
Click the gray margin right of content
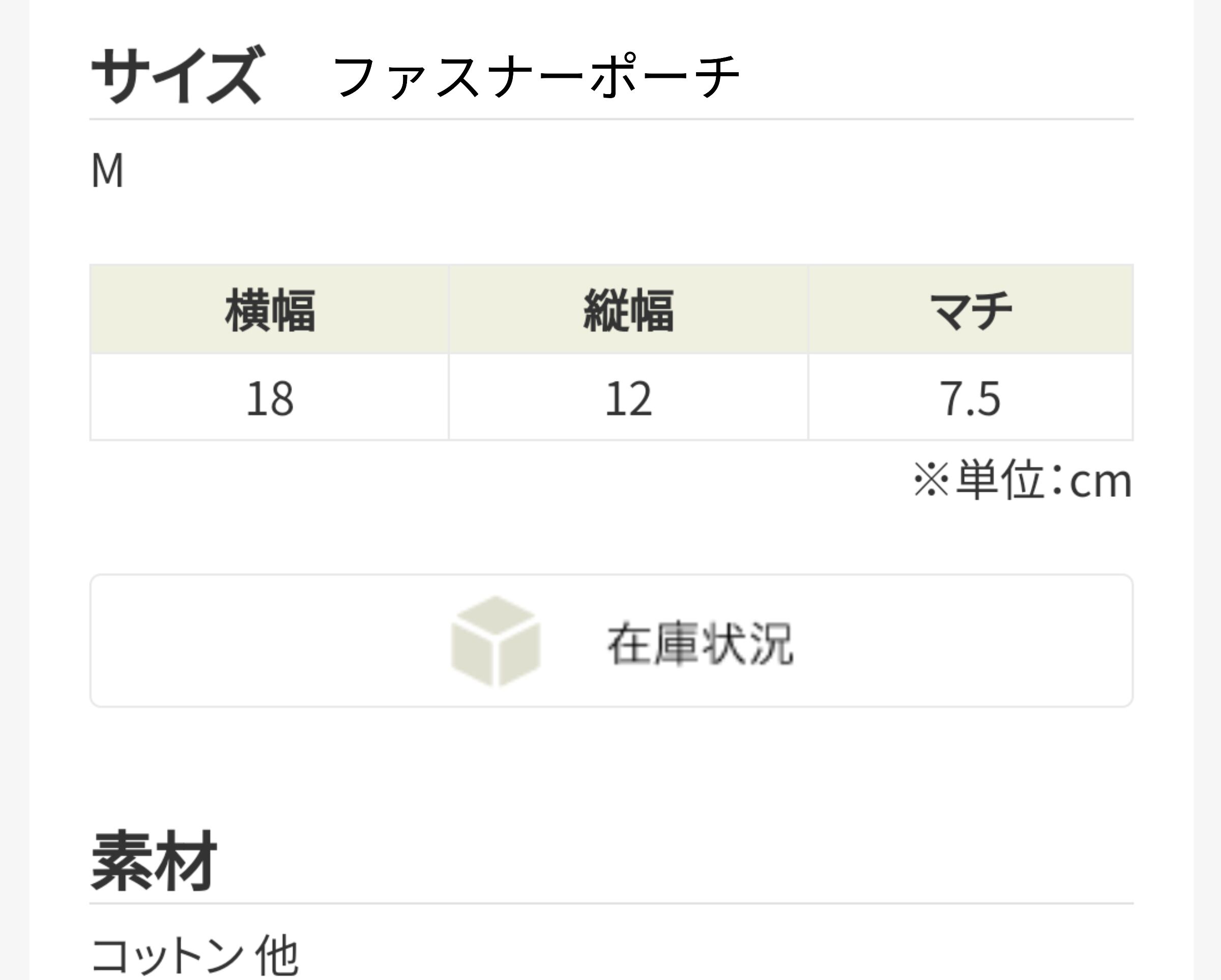(x=1207, y=490)
